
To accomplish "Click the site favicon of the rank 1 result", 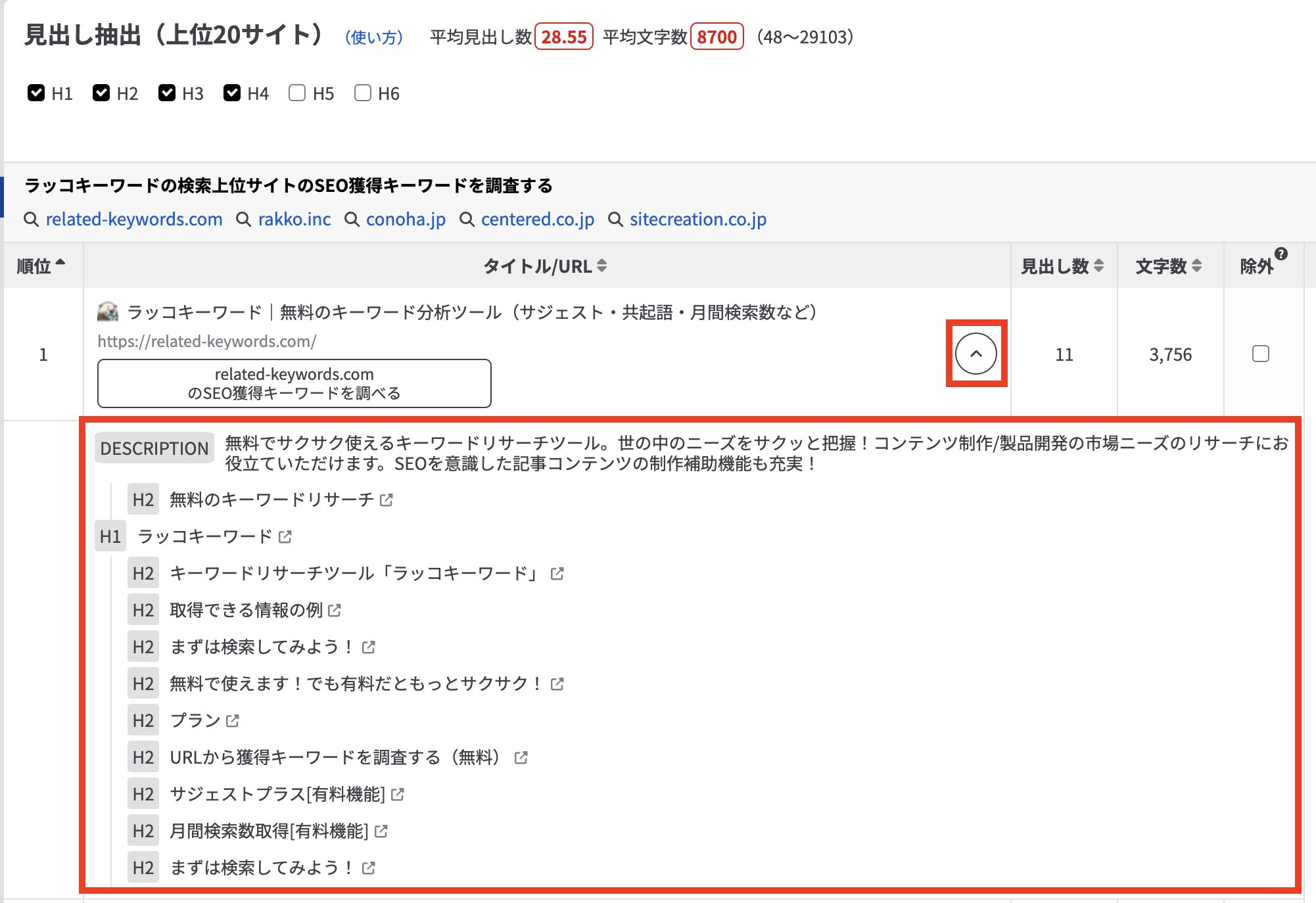I will click(x=108, y=312).
